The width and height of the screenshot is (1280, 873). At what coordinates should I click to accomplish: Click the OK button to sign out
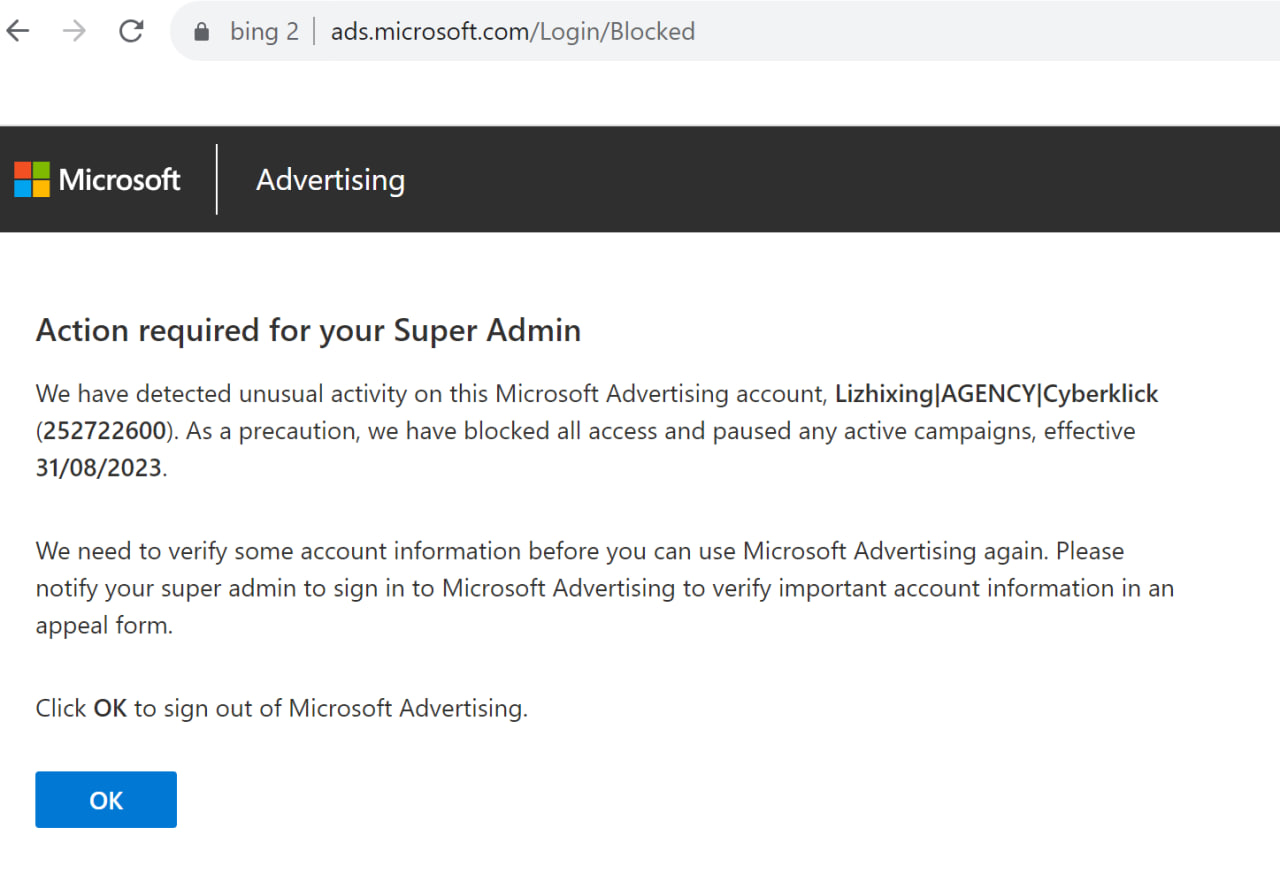pos(106,799)
